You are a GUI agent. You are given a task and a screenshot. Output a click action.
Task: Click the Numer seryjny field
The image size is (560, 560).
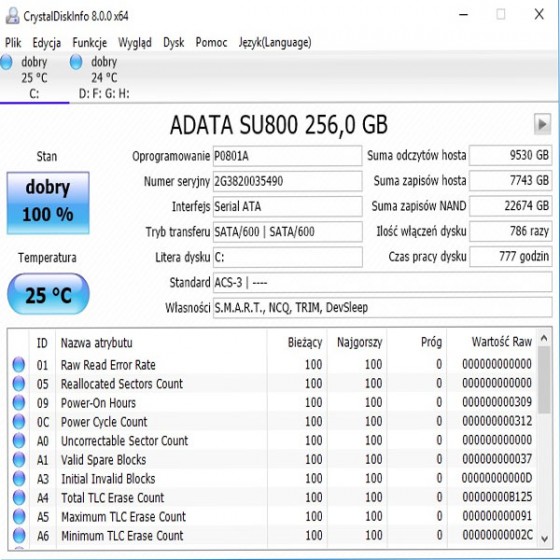[288, 181]
